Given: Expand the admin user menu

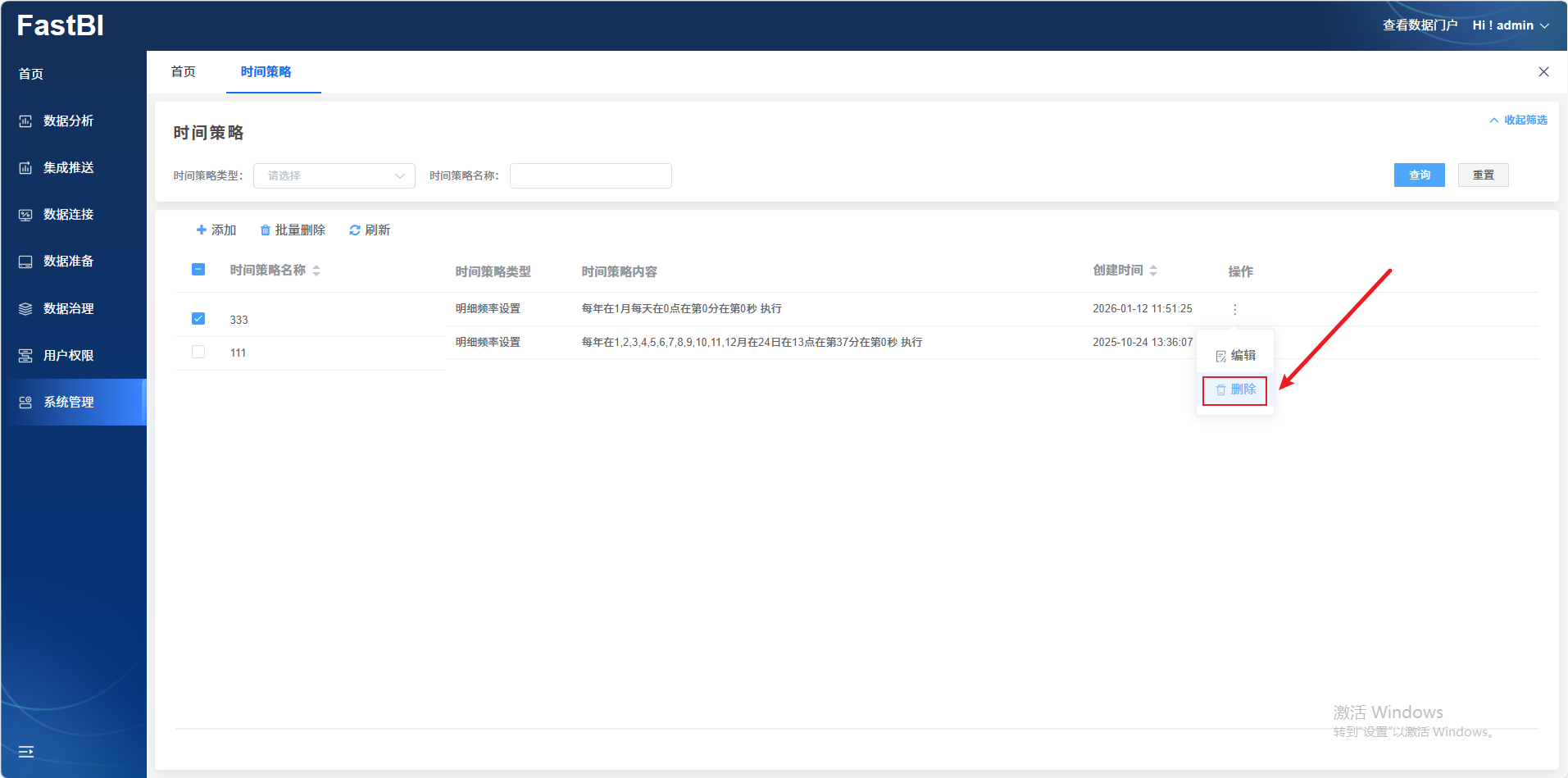Looking at the screenshot, I should pos(1510,25).
